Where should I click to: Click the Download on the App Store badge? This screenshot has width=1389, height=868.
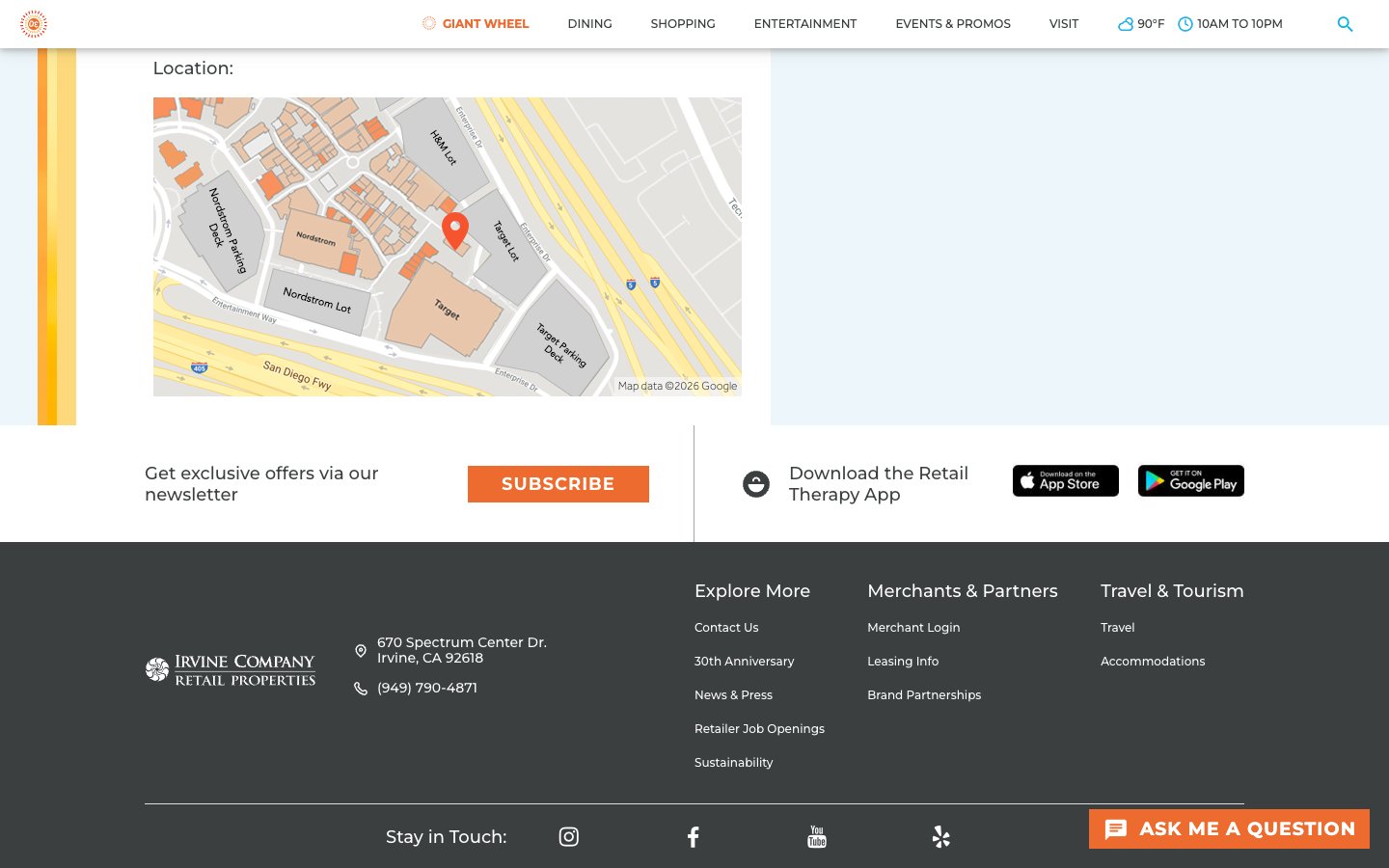click(x=1066, y=480)
